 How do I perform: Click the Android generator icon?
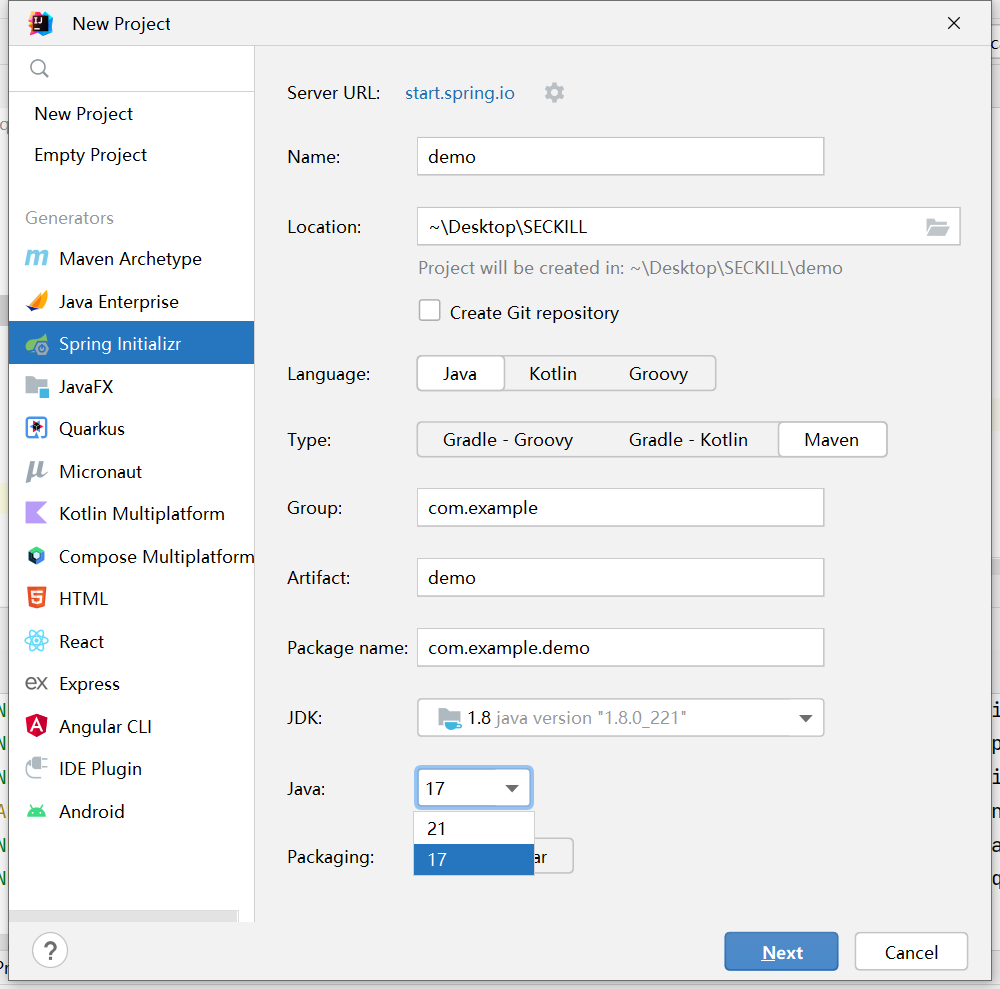37,812
